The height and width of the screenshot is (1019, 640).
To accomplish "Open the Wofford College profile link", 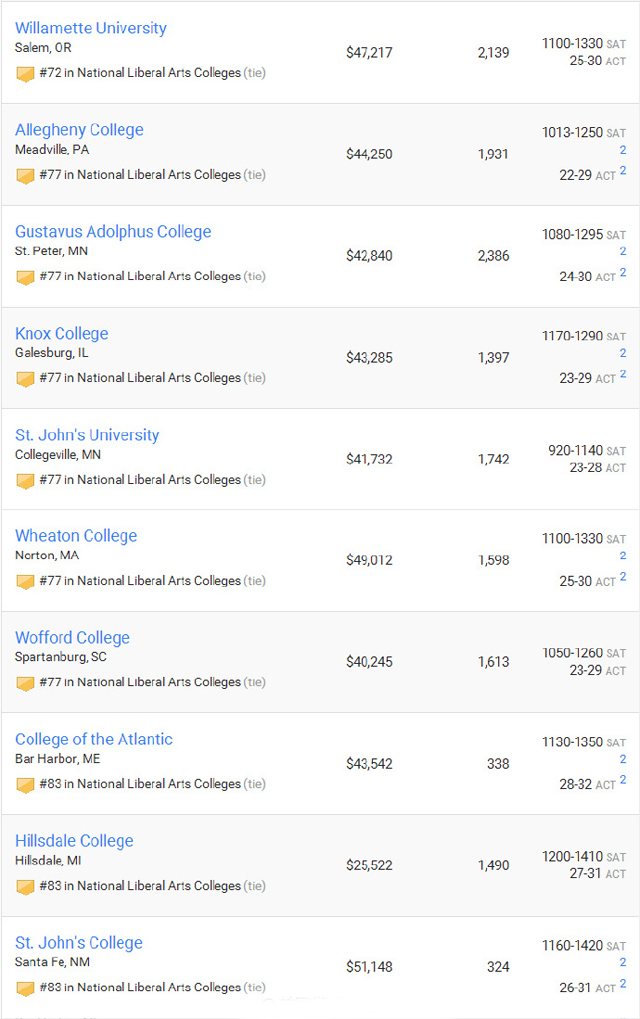I will (x=72, y=638).
